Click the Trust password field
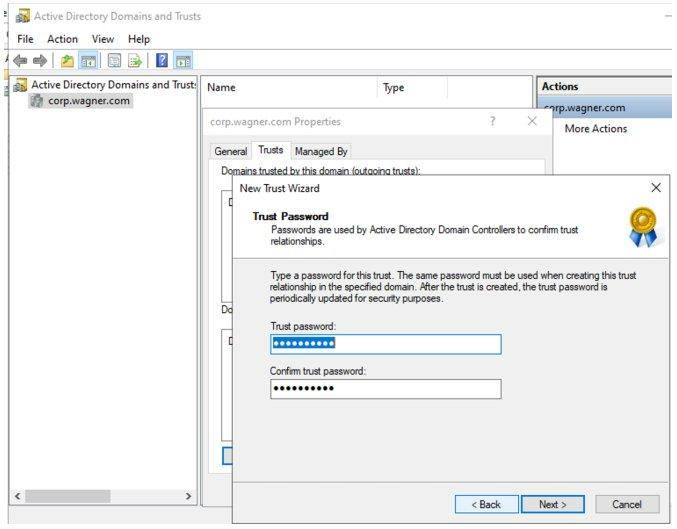Viewport: 677px width, 529px height. click(x=385, y=344)
